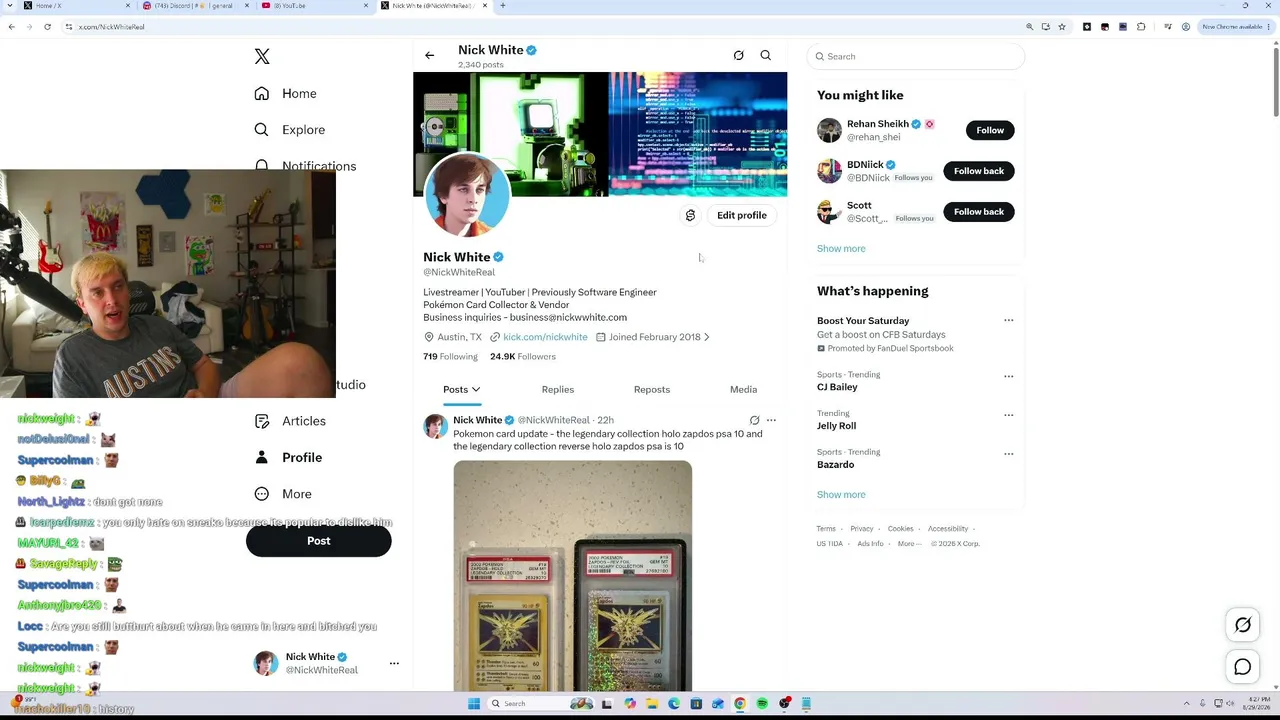Open three-dots menu on Zapdos post
The height and width of the screenshot is (720, 1280).
pyautogui.click(x=771, y=421)
